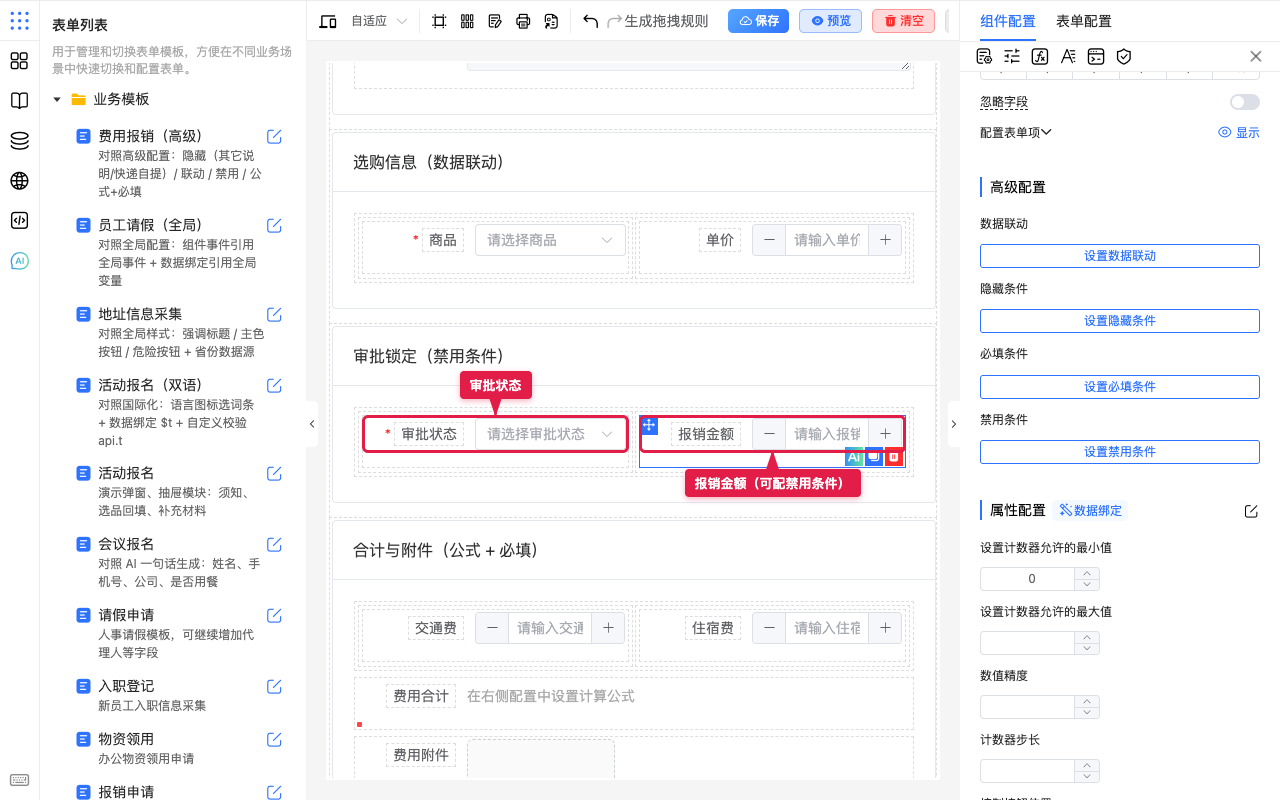
Task: Click 设置禁用条件 button
Action: [x=1120, y=452]
